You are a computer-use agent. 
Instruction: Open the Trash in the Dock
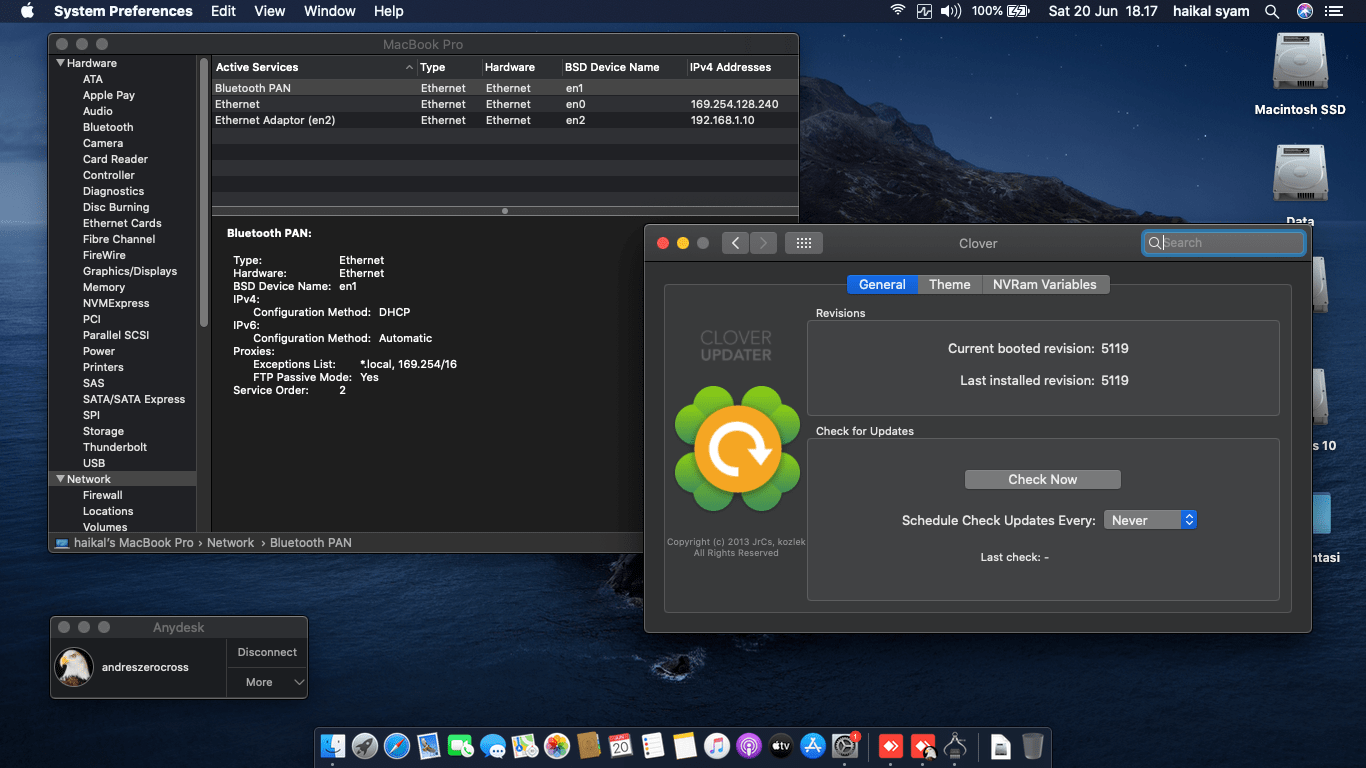1033,746
